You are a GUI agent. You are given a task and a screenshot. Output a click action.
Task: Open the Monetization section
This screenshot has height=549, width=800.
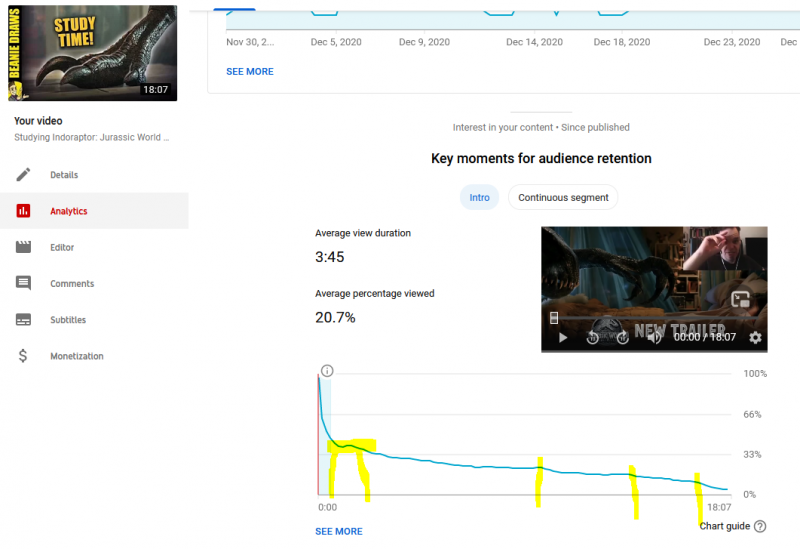tap(76, 356)
